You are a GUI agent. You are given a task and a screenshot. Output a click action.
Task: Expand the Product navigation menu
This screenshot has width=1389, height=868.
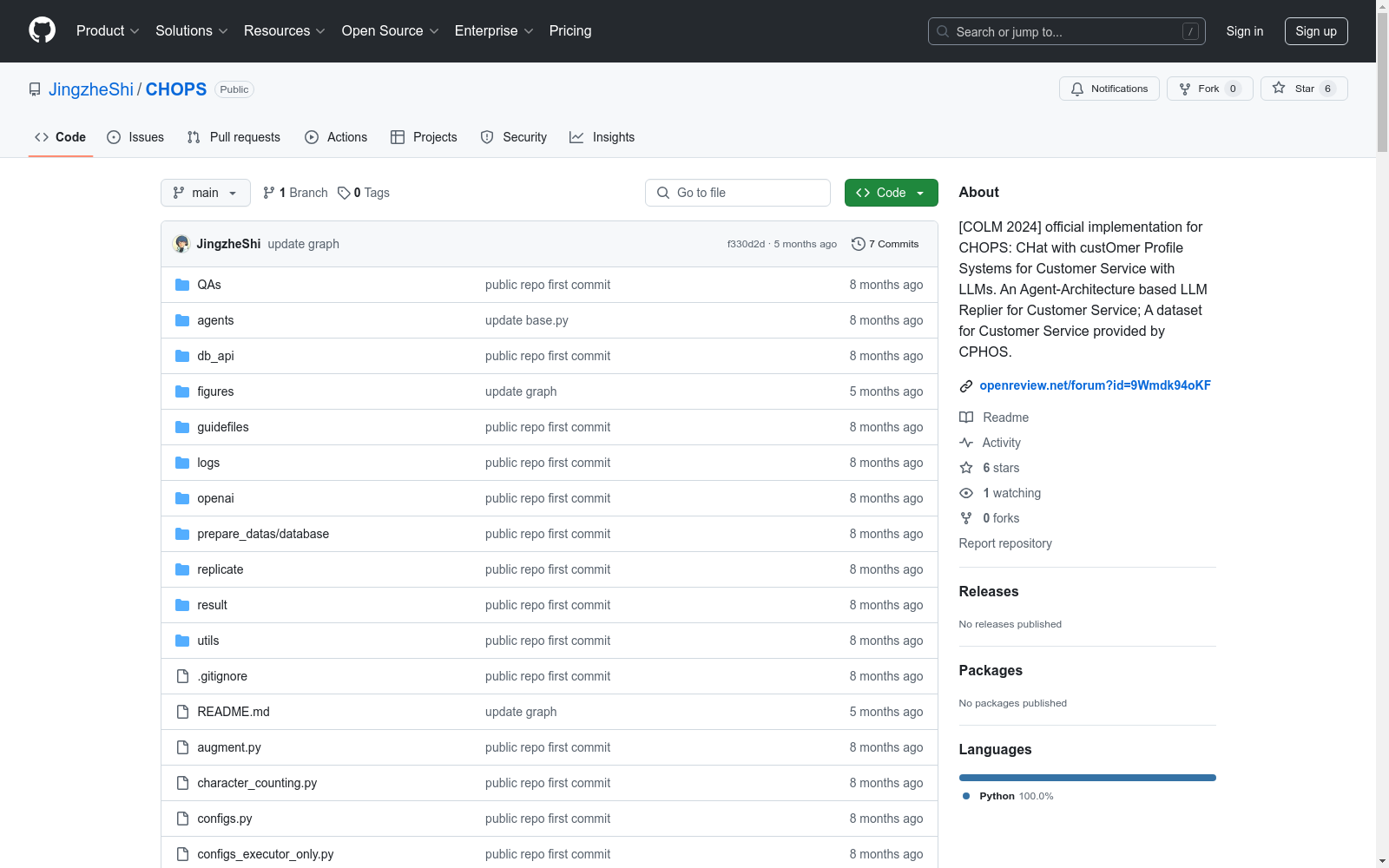pos(108,31)
